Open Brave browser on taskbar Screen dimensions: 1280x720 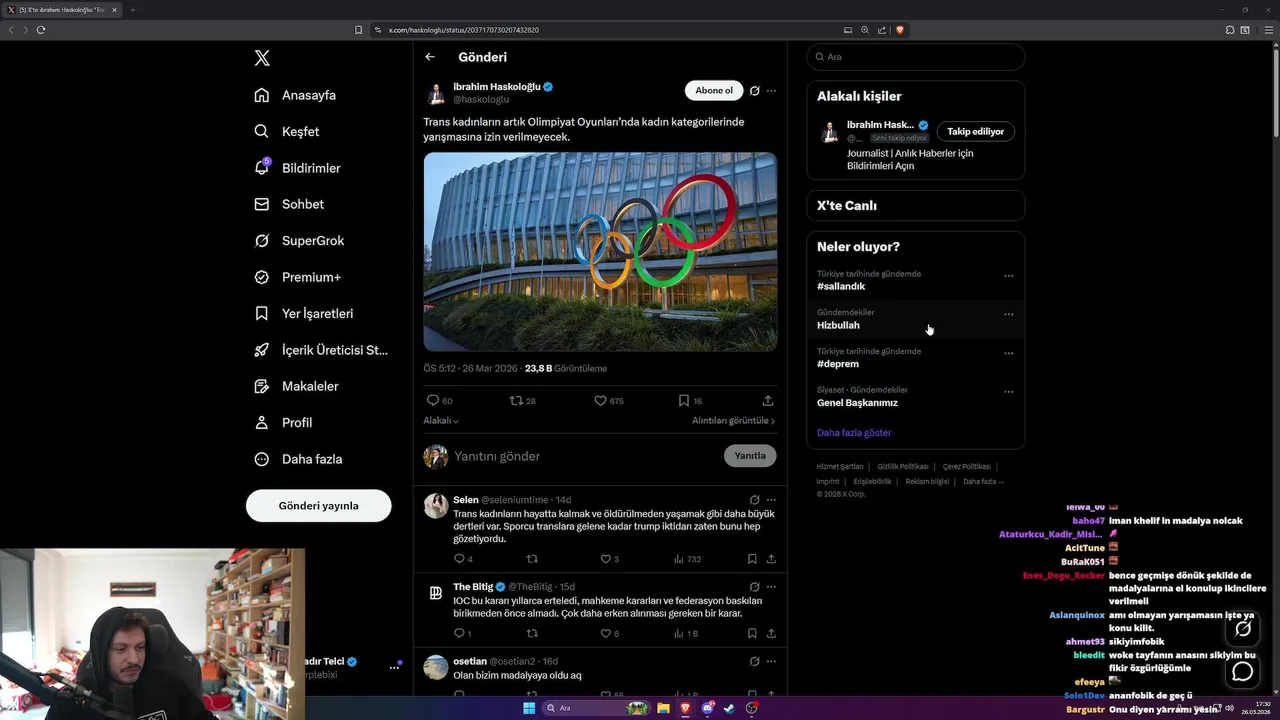[685, 708]
